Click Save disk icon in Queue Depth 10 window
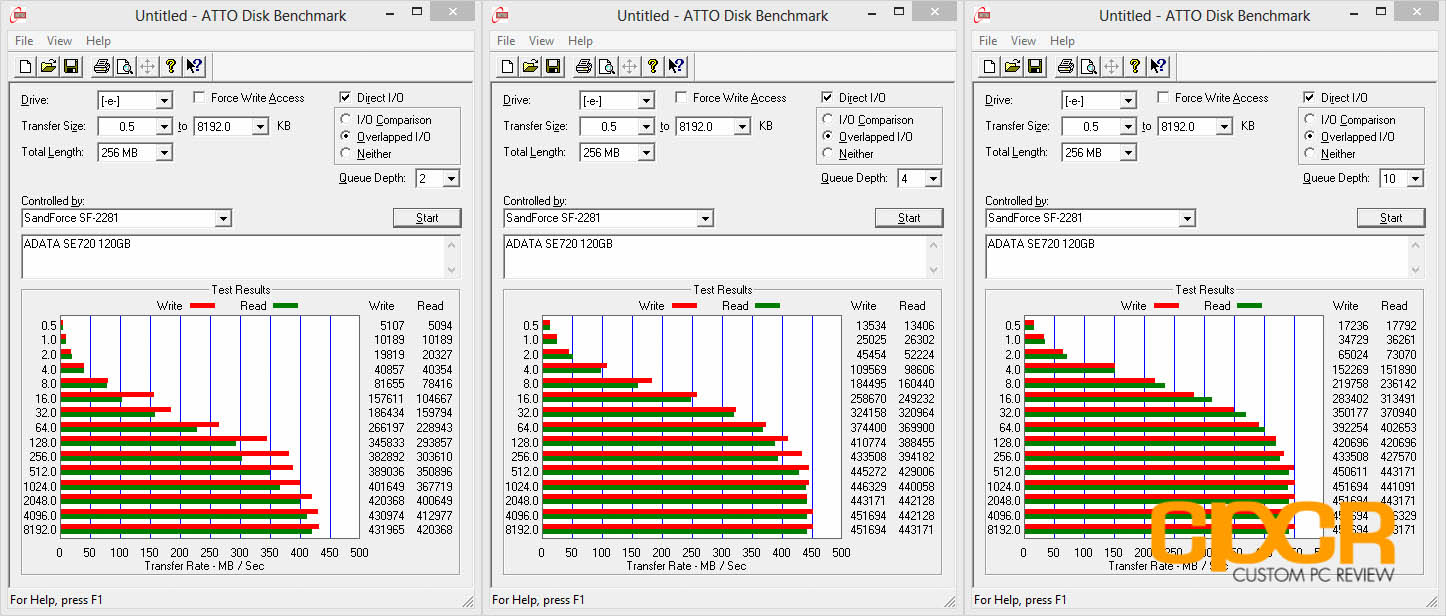 click(x=1035, y=66)
